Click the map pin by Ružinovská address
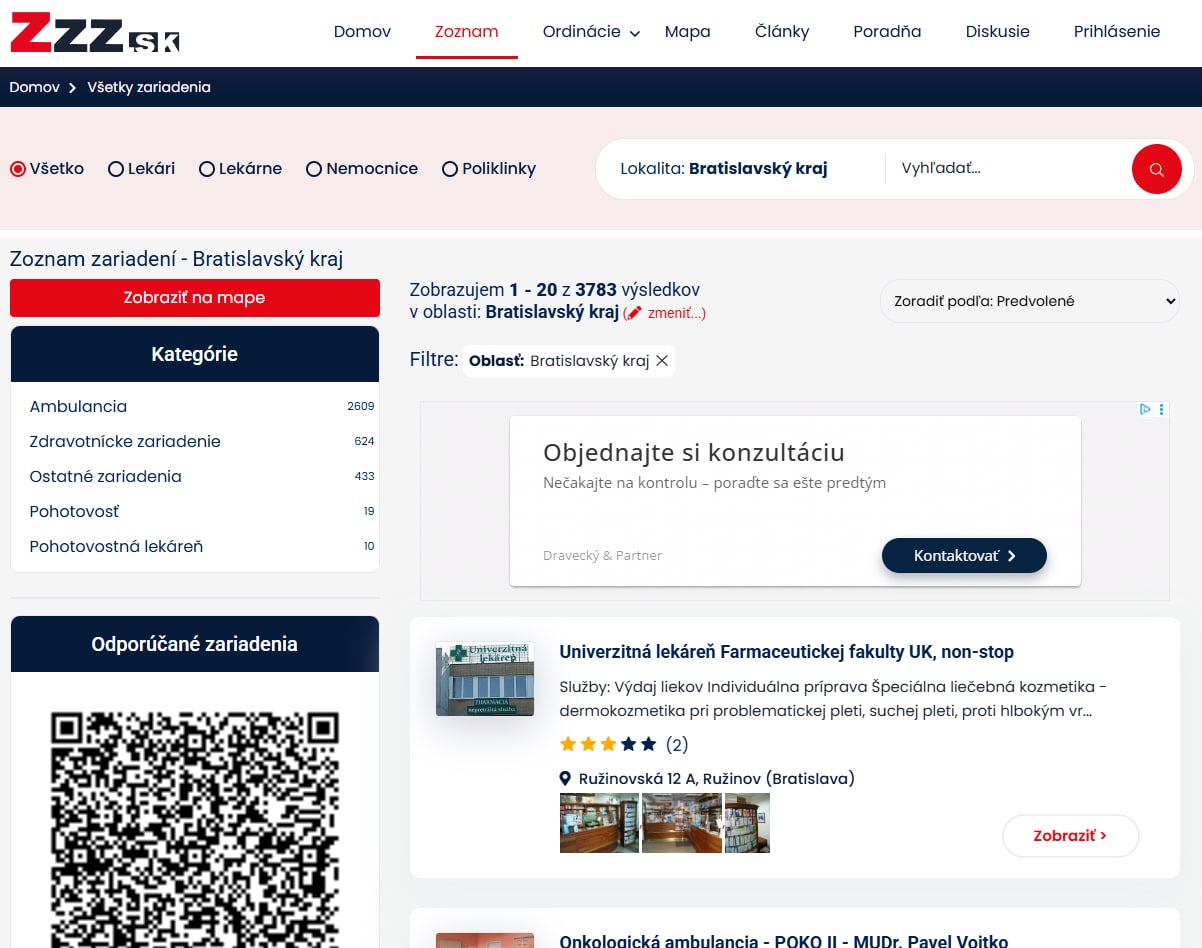1202x948 pixels. pos(565,779)
